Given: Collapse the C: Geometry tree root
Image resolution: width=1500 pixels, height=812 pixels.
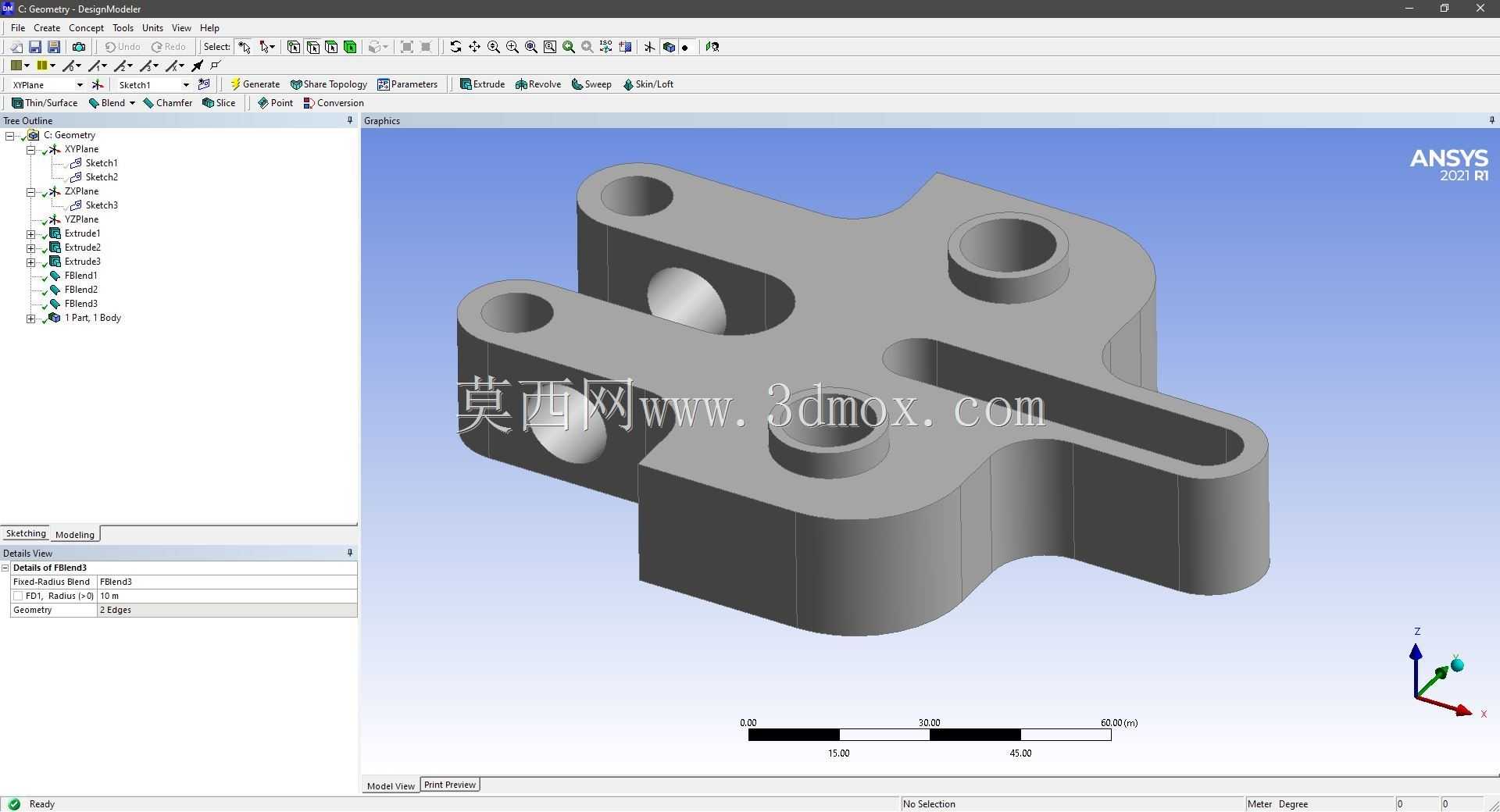Looking at the screenshot, I should pyautogui.click(x=10, y=135).
